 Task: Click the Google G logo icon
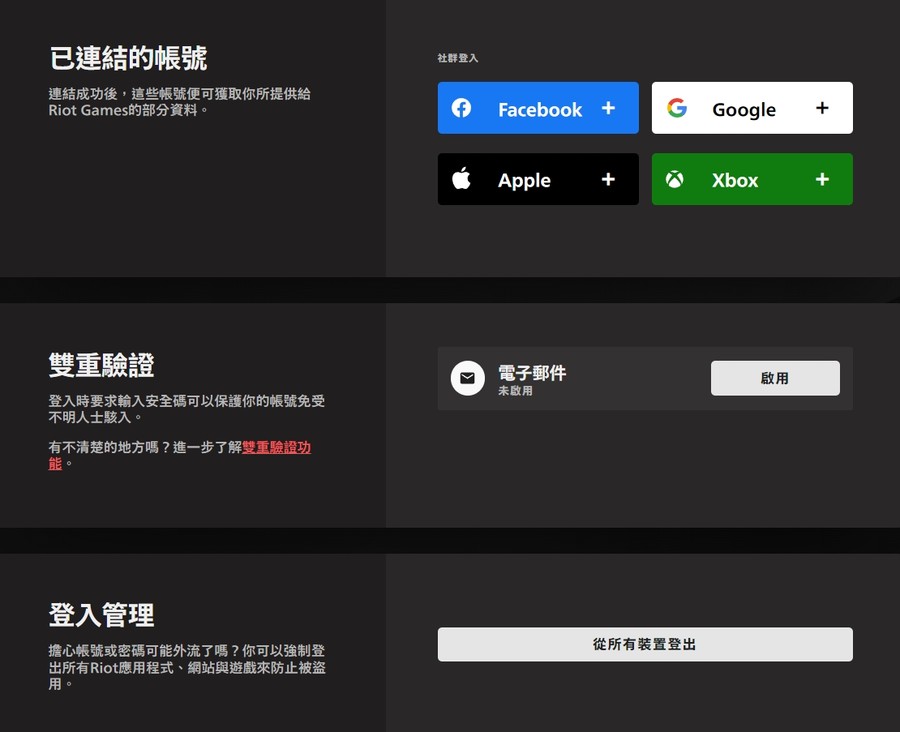(677, 108)
